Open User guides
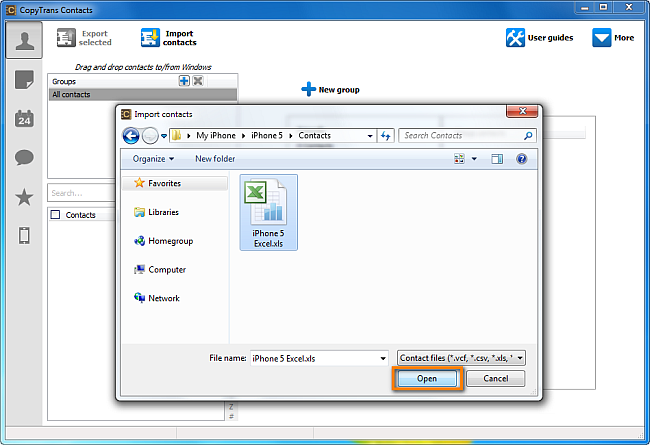 click(x=539, y=38)
